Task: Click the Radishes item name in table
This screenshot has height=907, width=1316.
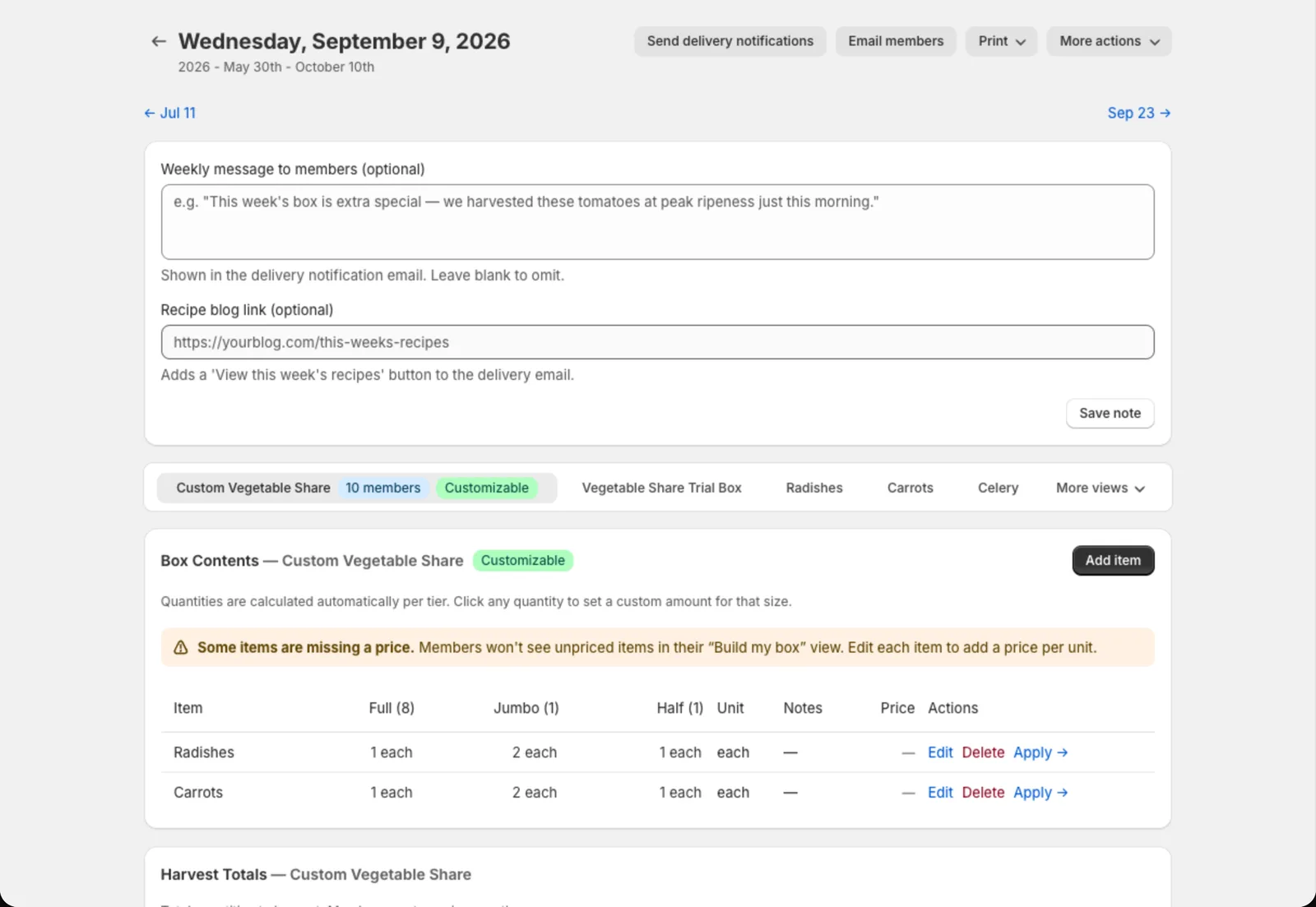Action: tap(204, 752)
